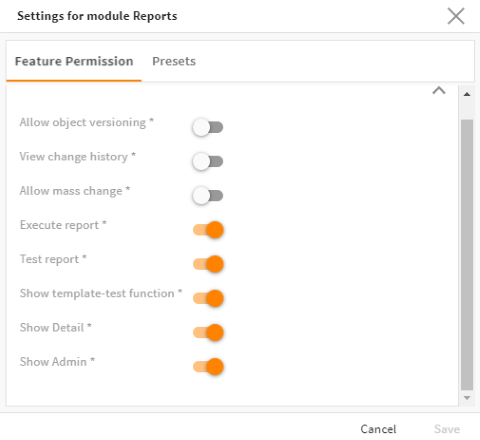Screen dimensions: 480x440
Task: Collapse the section with the chevron-up icon
Action: [x=439, y=90]
